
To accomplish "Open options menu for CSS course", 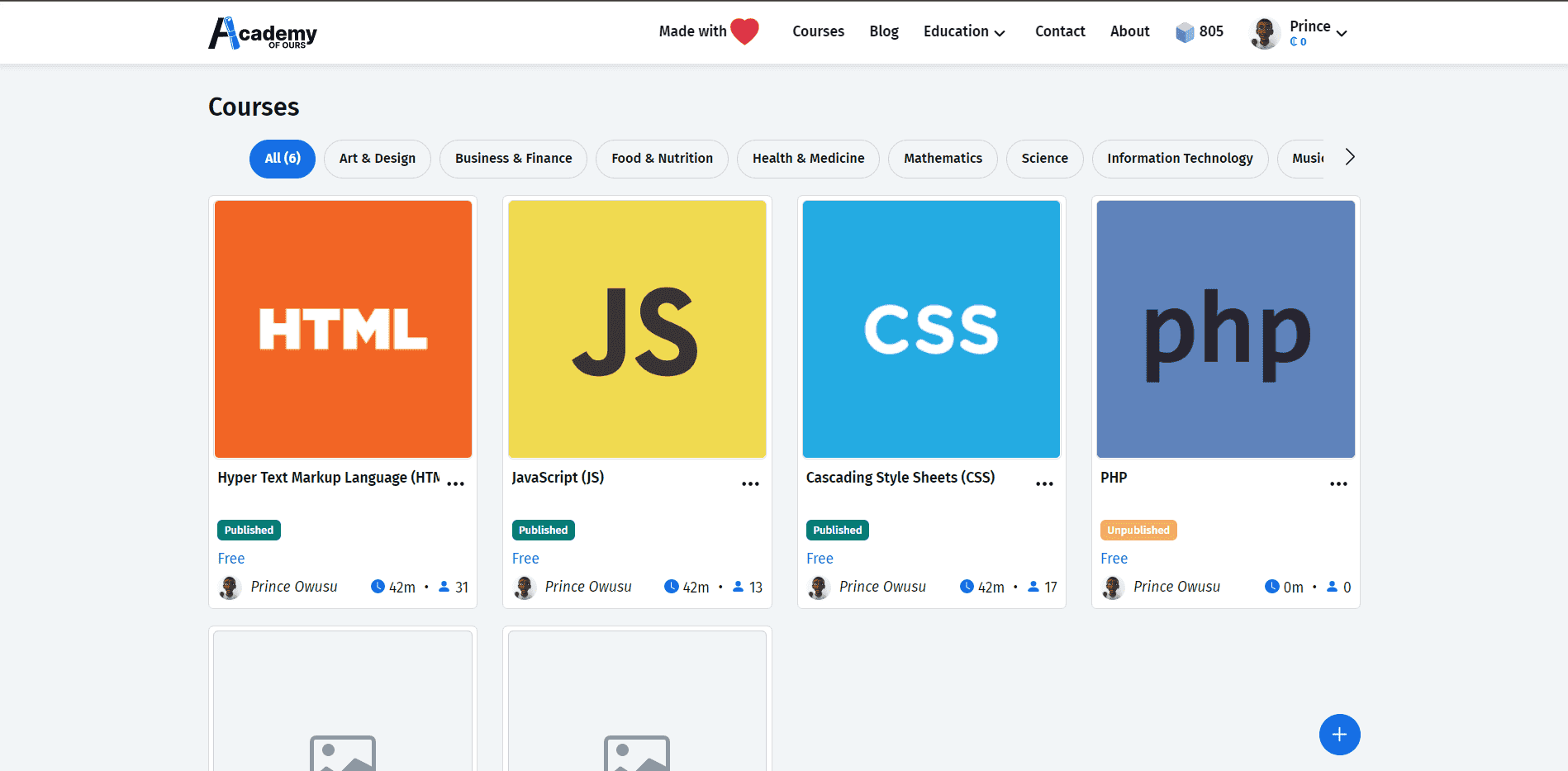I will click(x=1044, y=484).
